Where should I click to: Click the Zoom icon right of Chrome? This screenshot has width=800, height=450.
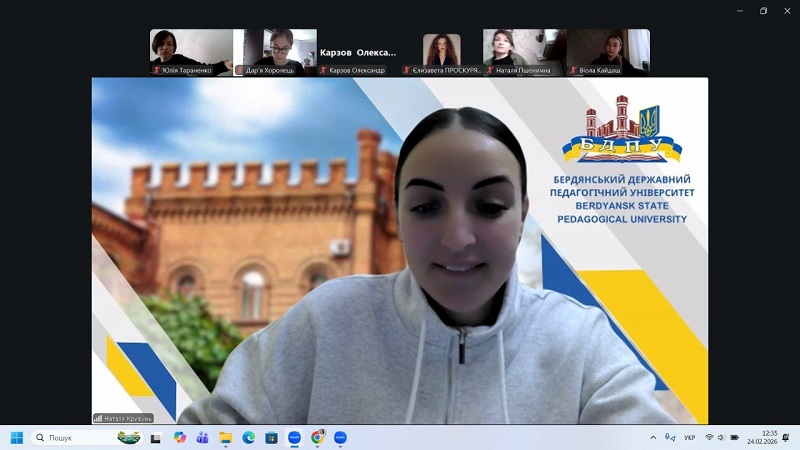[340, 437]
